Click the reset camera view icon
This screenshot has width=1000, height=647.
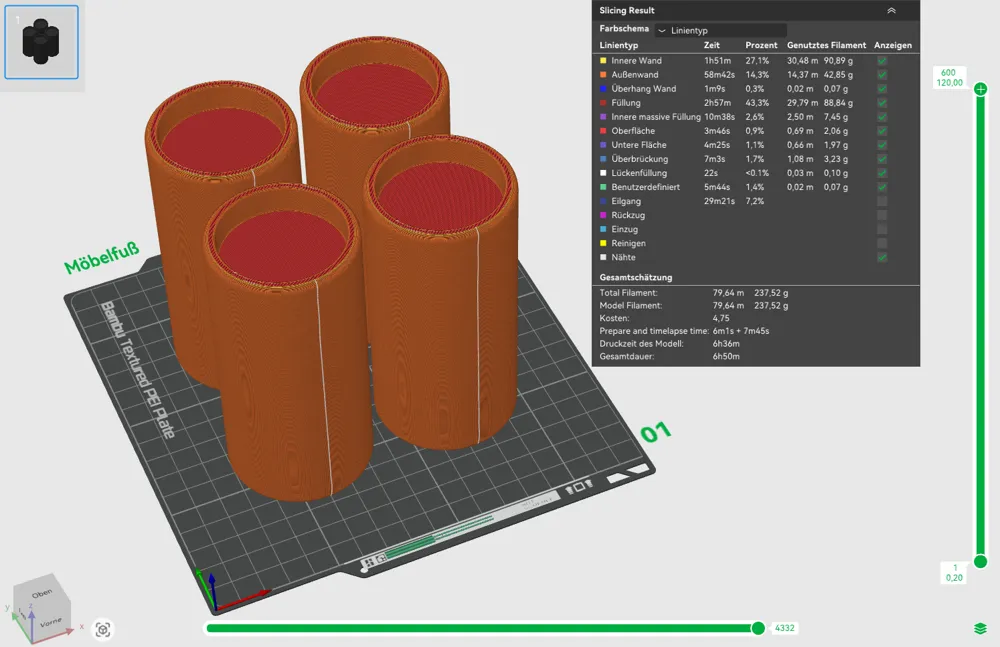pyautogui.click(x=103, y=630)
